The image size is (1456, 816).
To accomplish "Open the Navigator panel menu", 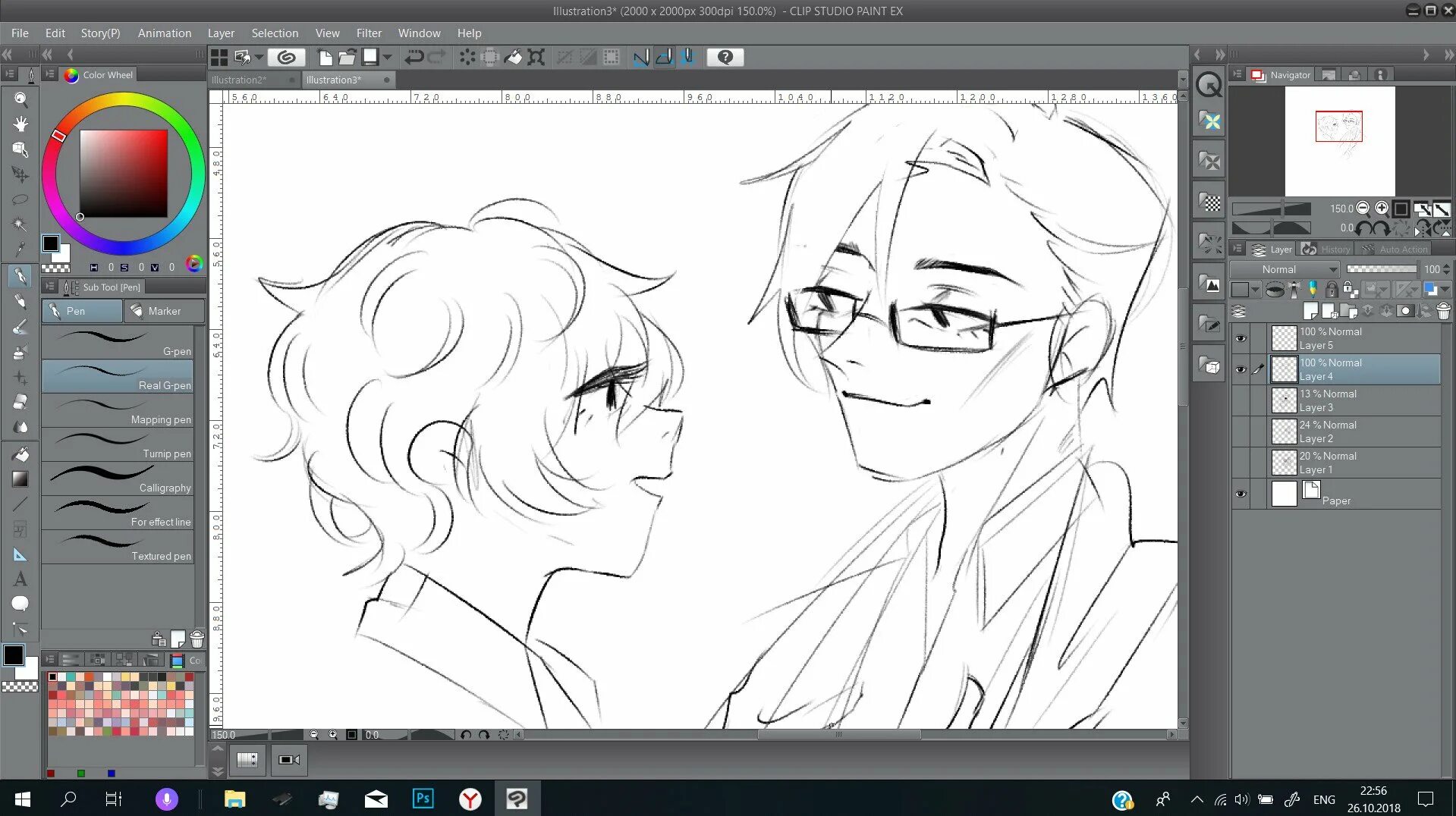I will (1237, 74).
